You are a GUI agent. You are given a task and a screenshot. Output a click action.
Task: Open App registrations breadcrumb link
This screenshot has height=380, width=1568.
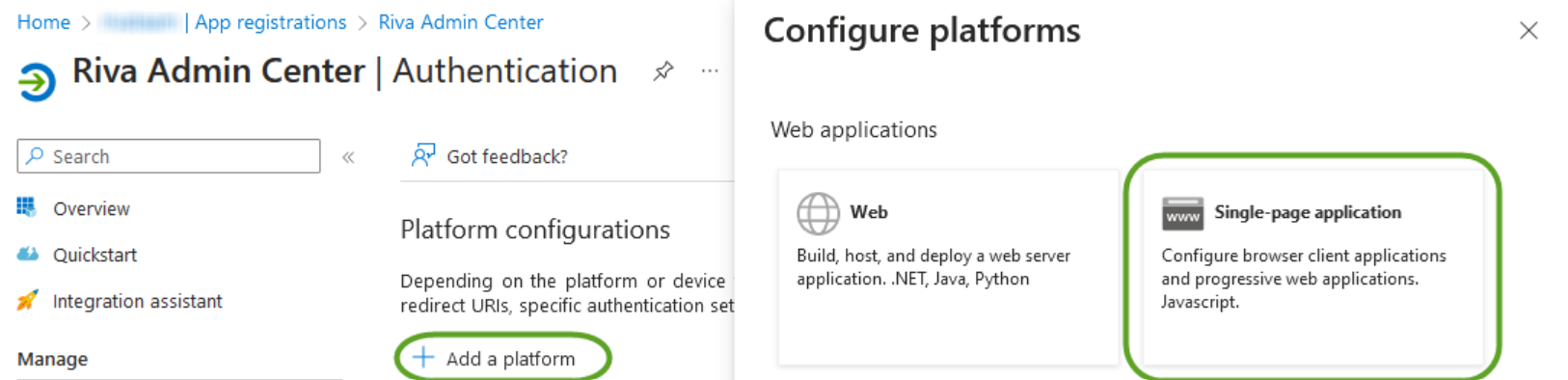(270, 22)
